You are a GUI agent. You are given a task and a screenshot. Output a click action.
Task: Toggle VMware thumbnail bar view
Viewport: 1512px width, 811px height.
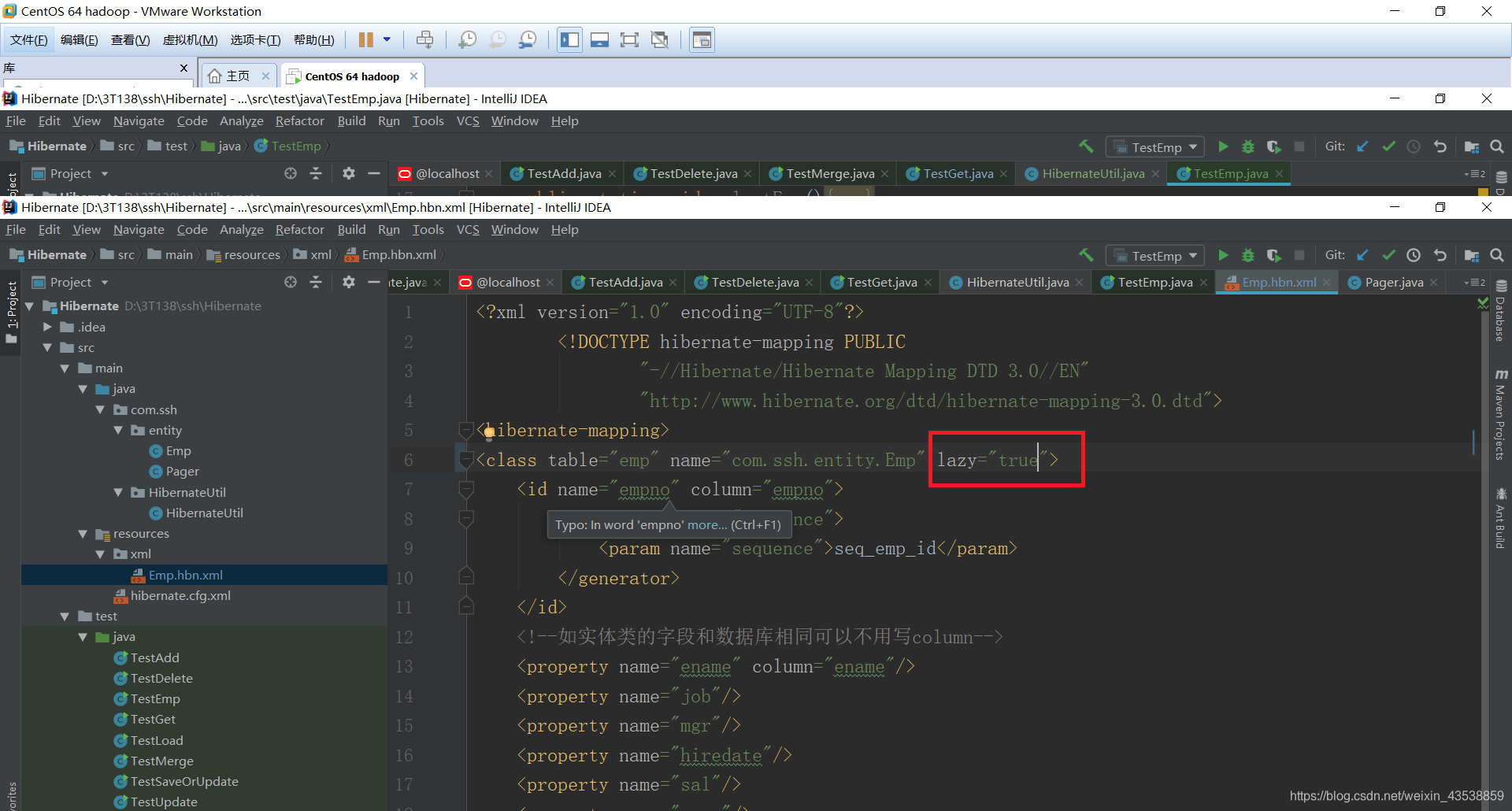coord(599,39)
